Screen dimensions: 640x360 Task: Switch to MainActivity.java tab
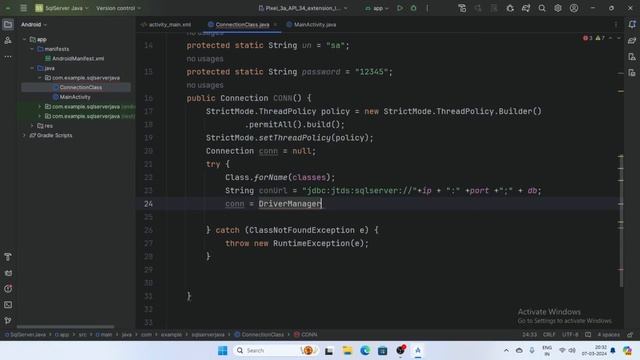(x=312, y=24)
